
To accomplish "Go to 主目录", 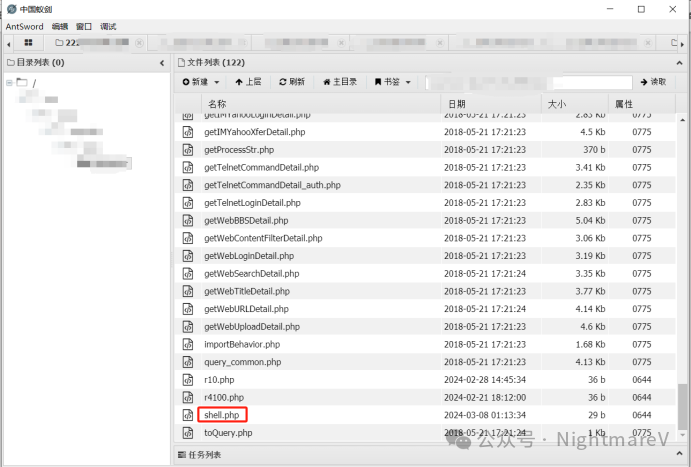I will coord(339,82).
